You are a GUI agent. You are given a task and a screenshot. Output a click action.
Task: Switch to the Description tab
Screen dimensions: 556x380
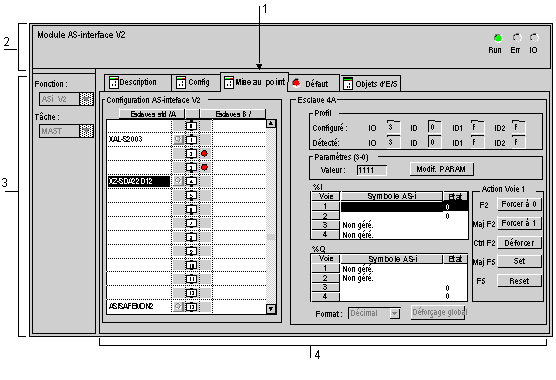pos(138,82)
